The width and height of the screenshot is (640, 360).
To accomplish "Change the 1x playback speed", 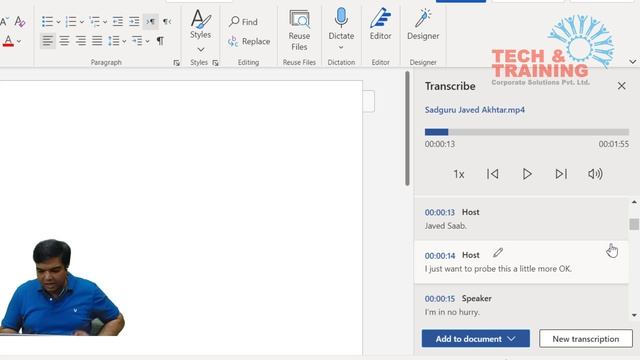I will tap(459, 174).
